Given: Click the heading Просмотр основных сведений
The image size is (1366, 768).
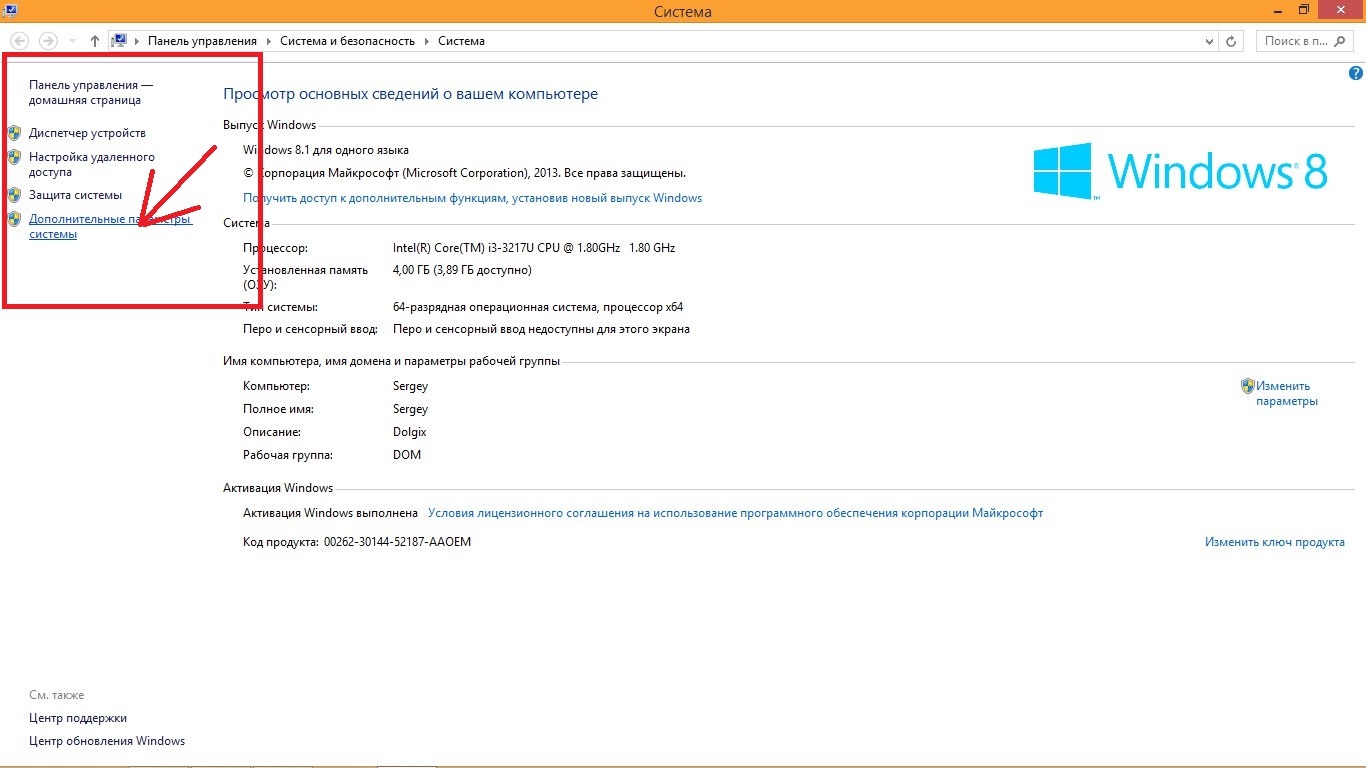Looking at the screenshot, I should pos(410,94).
